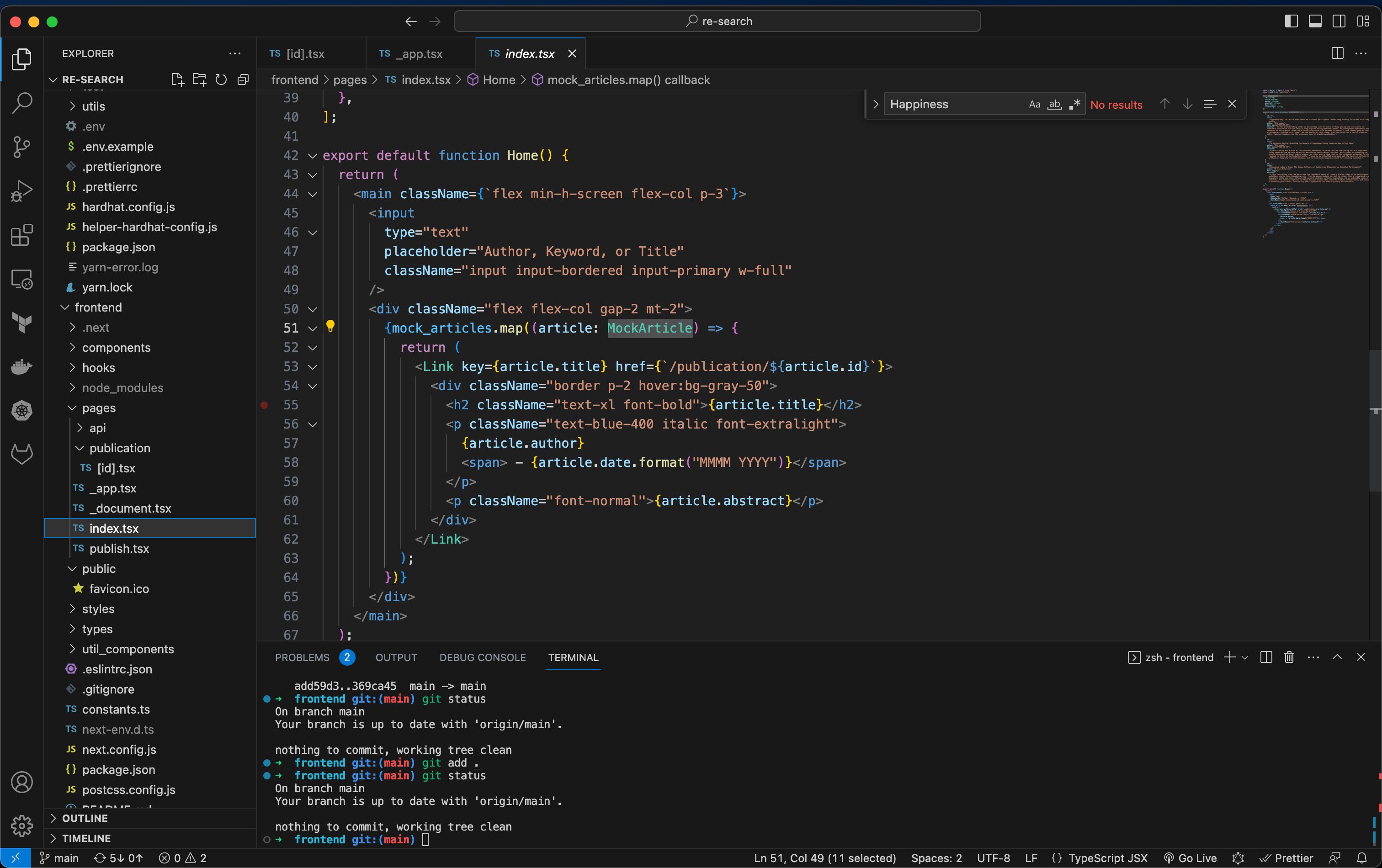The height and width of the screenshot is (868, 1382).
Task: Select the TERMINAL panel tab
Action: coord(573,657)
